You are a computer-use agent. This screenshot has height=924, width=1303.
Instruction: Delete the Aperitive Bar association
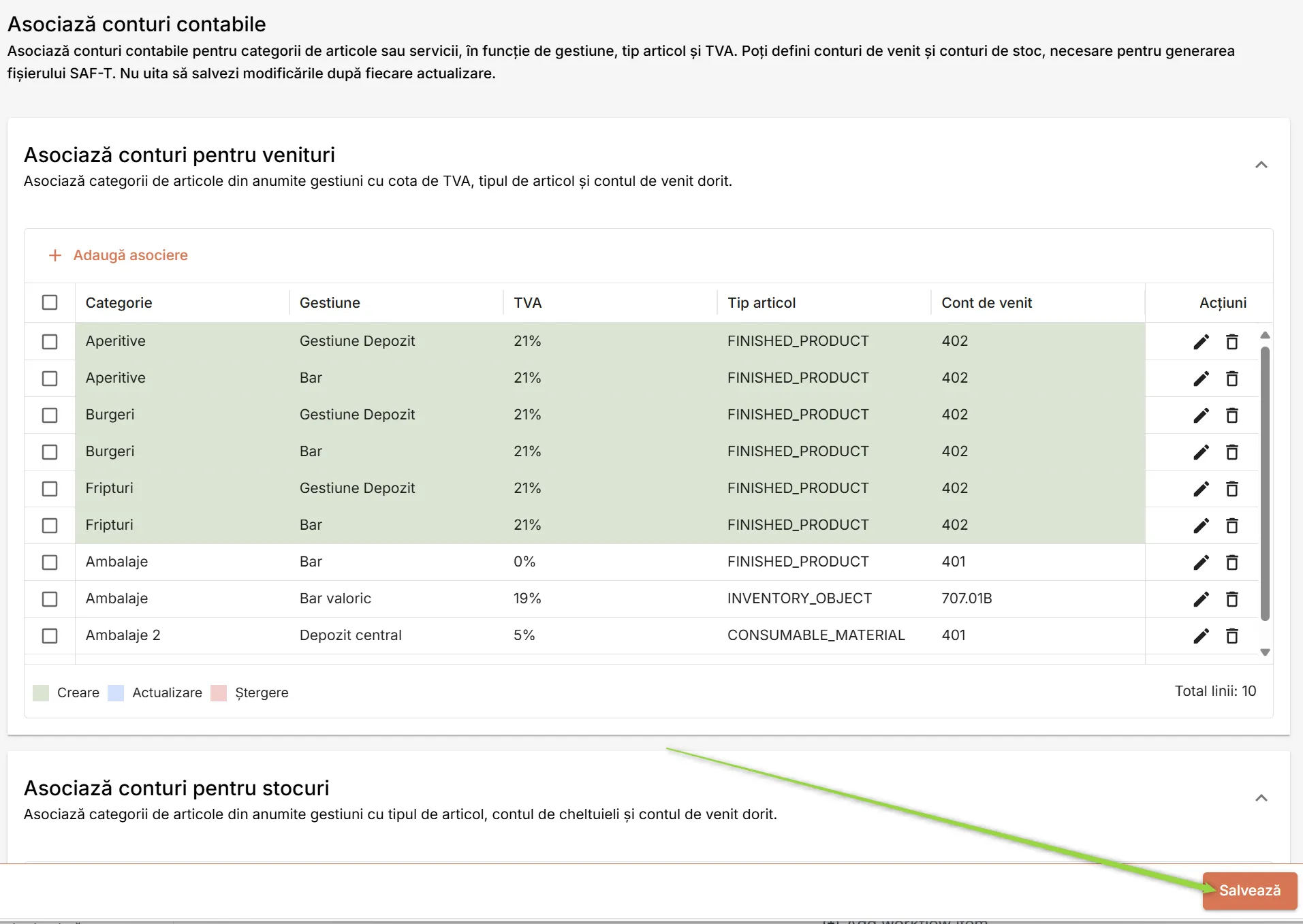[x=1232, y=379]
